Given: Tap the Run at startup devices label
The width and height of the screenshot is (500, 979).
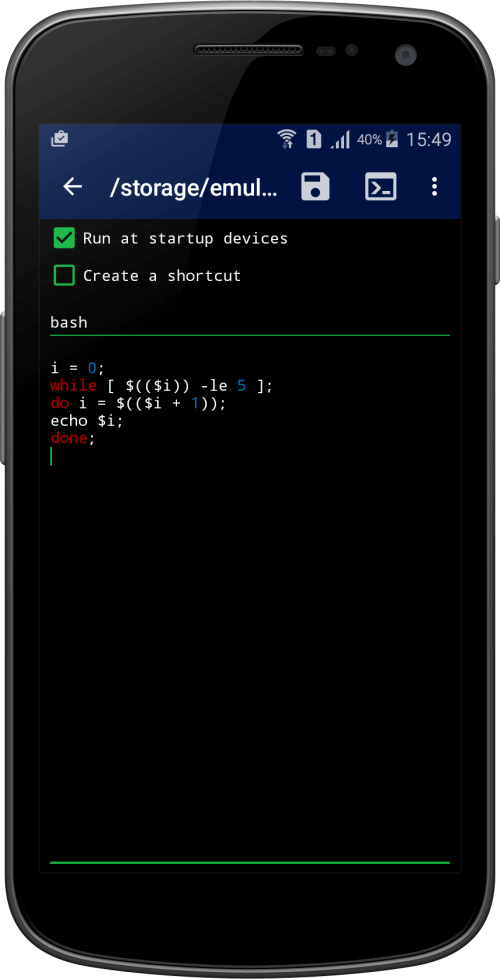Looking at the screenshot, I should coord(185,239).
